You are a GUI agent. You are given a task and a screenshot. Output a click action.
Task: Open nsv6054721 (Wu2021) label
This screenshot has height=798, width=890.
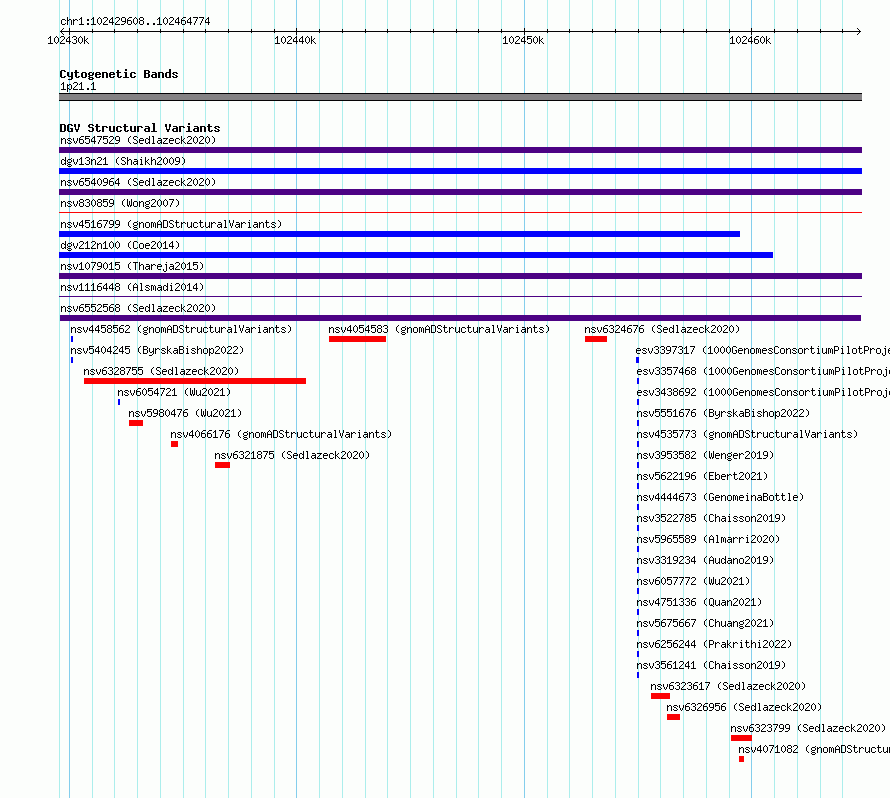pos(174,392)
